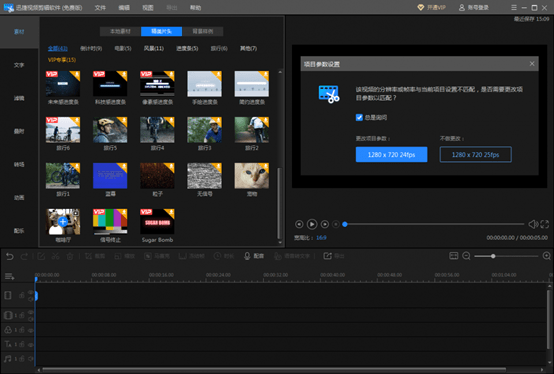Mute using the preview speaker icon
Screen dimensions: 554x374
tap(533, 224)
